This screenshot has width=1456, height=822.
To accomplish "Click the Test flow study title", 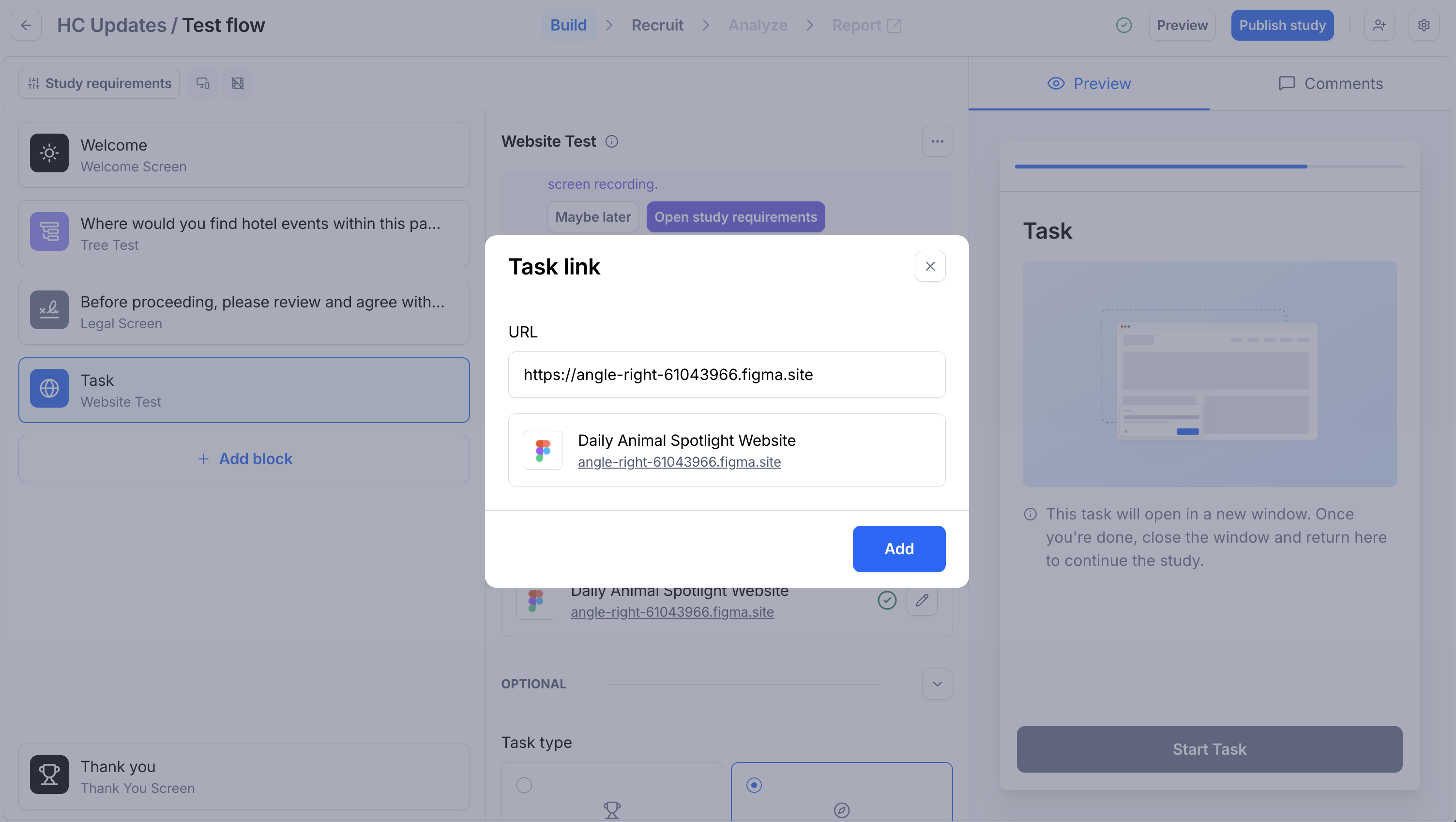I will click(223, 26).
